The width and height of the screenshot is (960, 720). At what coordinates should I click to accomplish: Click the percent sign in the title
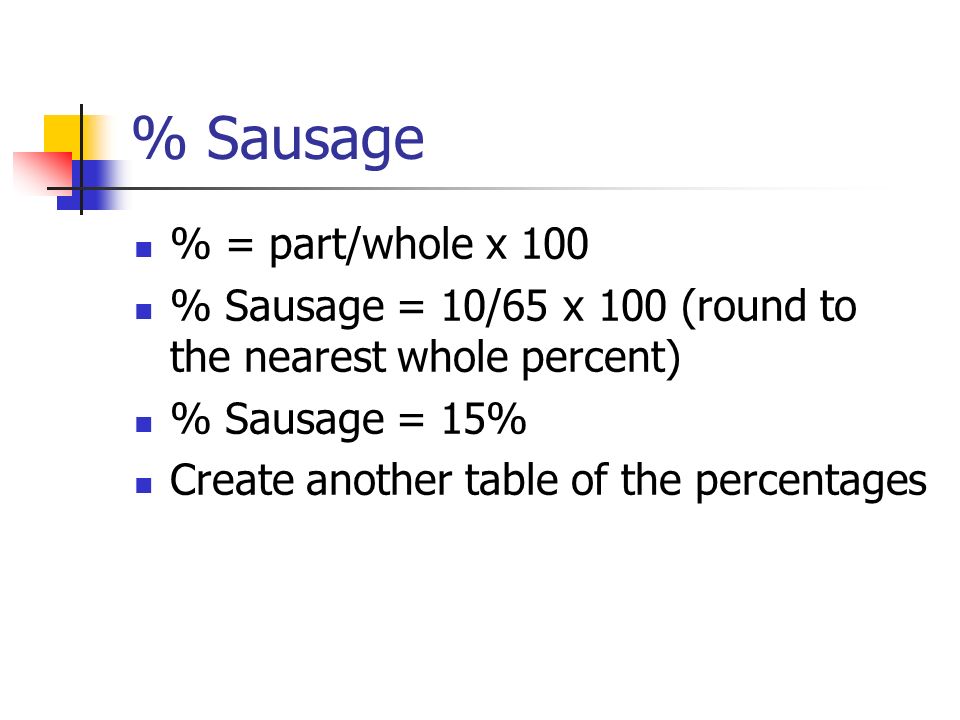pyautogui.click(x=159, y=138)
